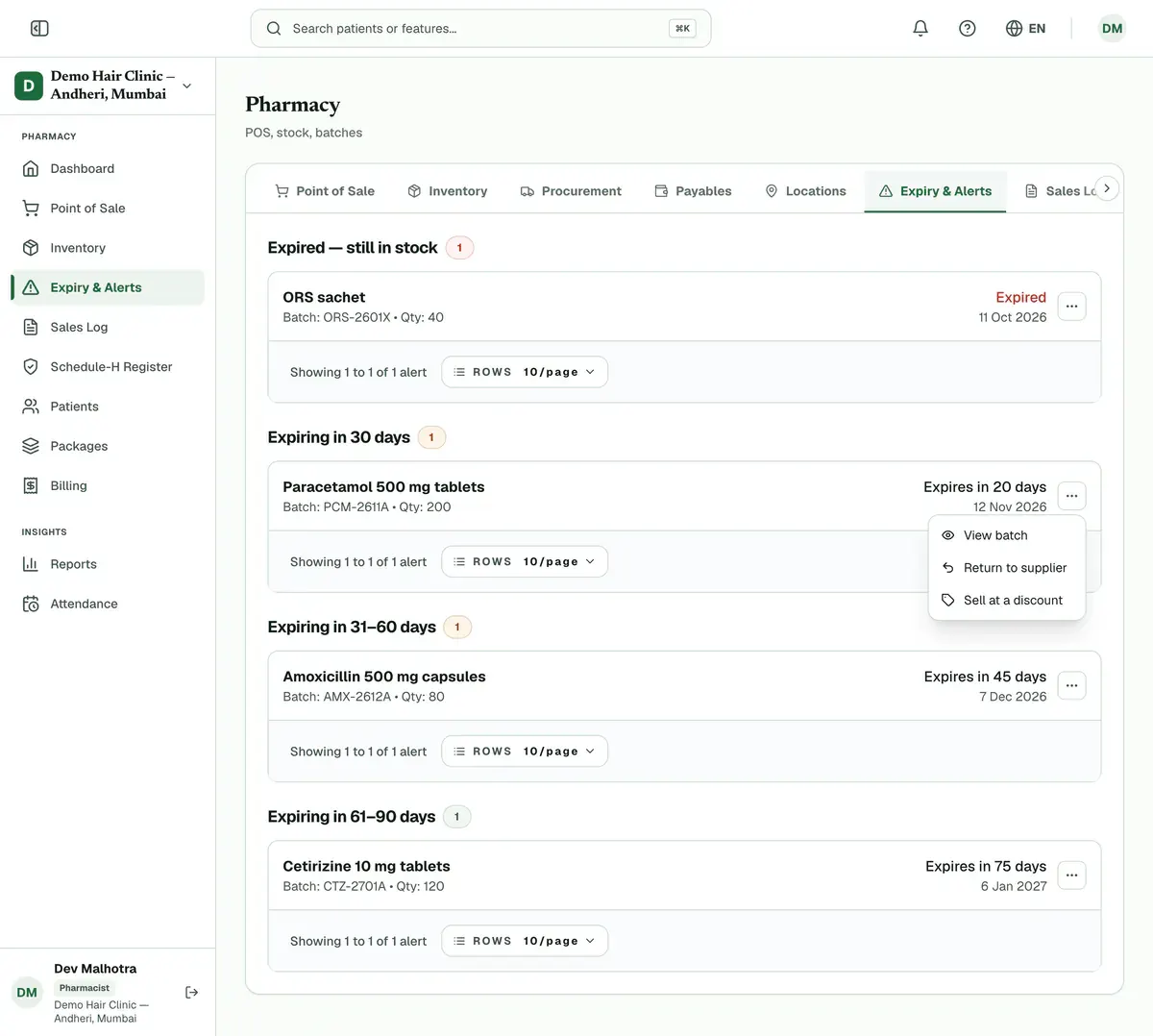Screen dimensions: 1153x1036
Task: Click the Amoxicillin 500 mg capsules row
Action: pos(684,686)
